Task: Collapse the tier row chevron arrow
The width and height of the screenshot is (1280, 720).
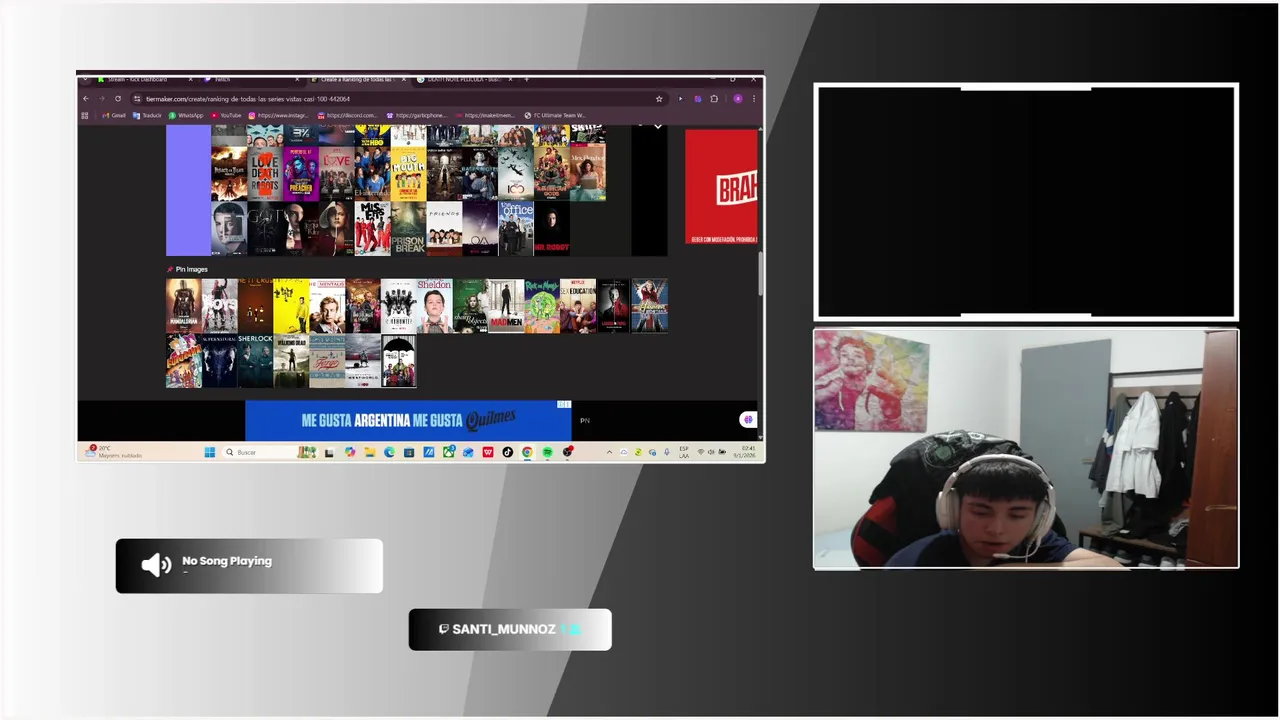Action: click(657, 126)
